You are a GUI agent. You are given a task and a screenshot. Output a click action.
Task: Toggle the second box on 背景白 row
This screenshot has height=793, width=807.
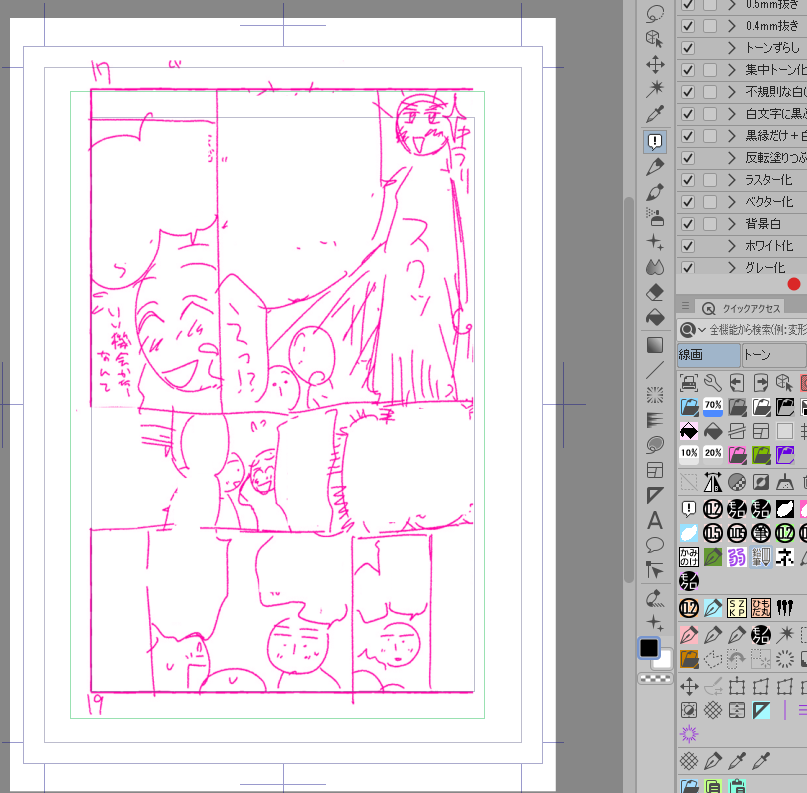click(710, 224)
